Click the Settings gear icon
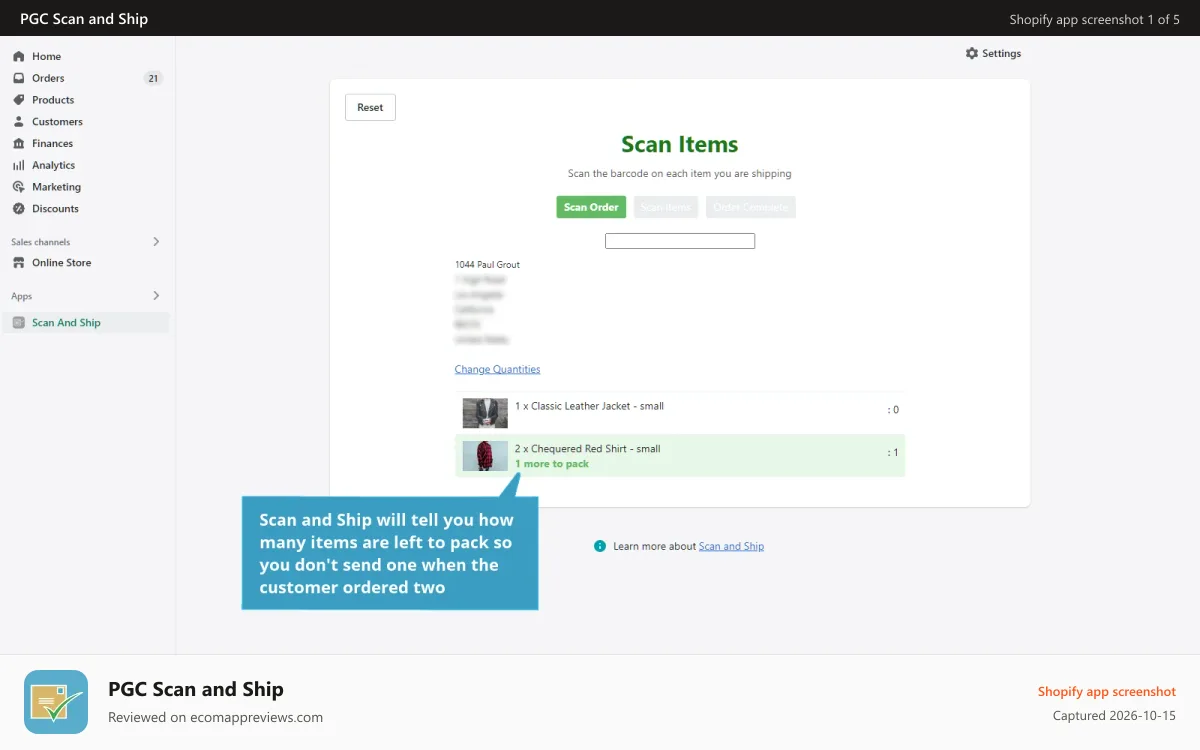Viewport: 1200px width, 750px height. tap(972, 53)
